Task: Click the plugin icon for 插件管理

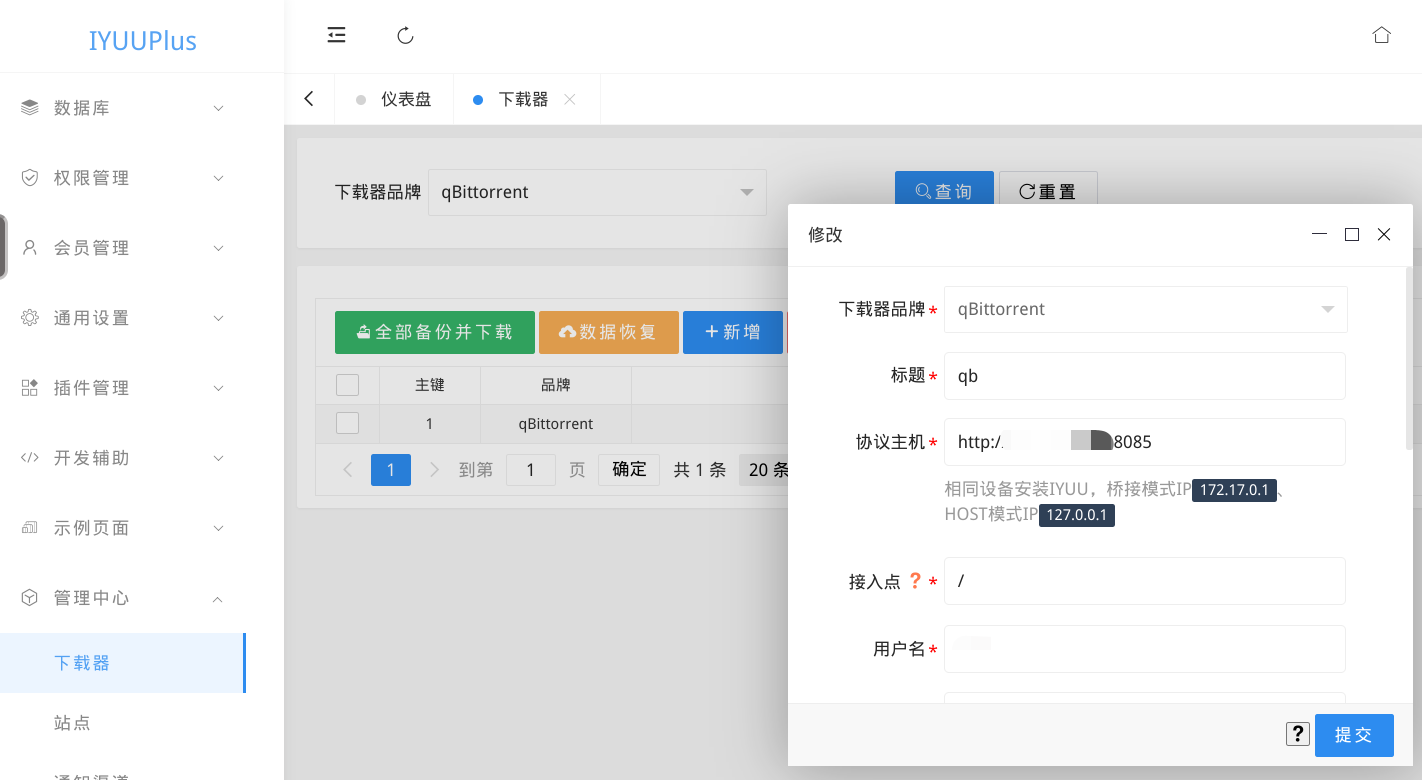Action: point(30,388)
